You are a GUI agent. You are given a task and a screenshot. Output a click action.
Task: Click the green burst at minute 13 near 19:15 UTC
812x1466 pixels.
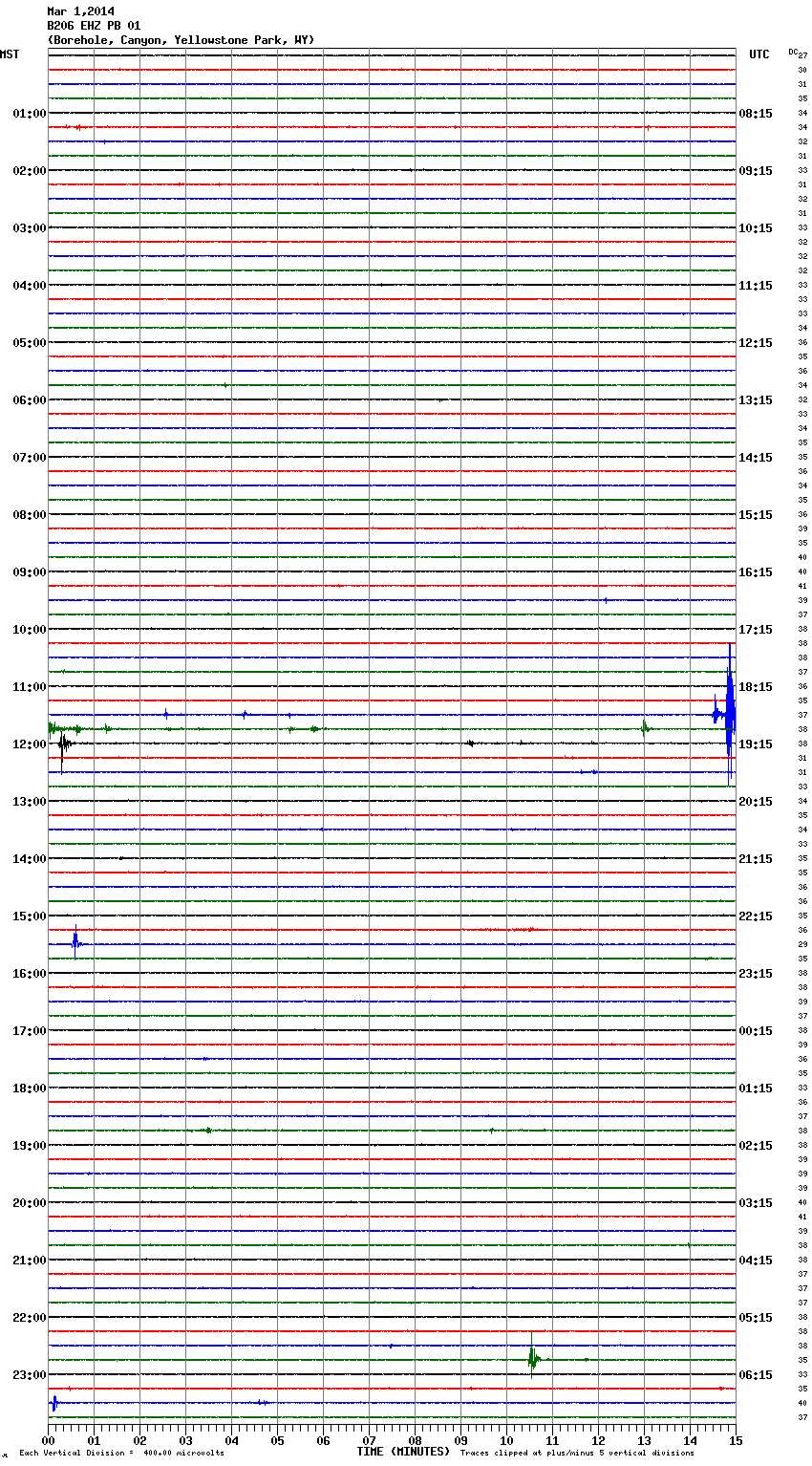pos(645,728)
